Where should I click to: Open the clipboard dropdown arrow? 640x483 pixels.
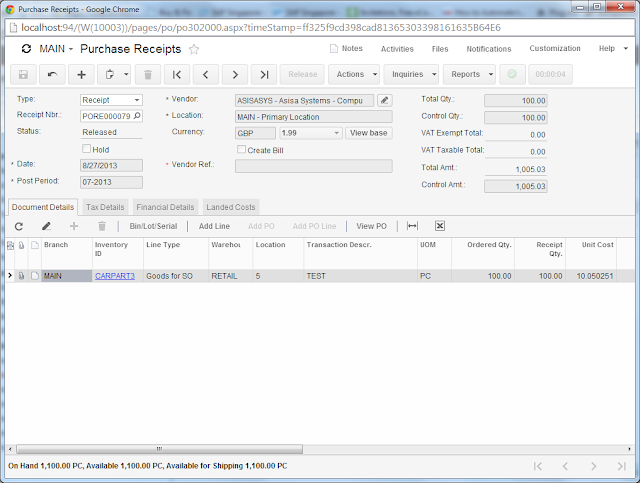[x=126, y=74]
